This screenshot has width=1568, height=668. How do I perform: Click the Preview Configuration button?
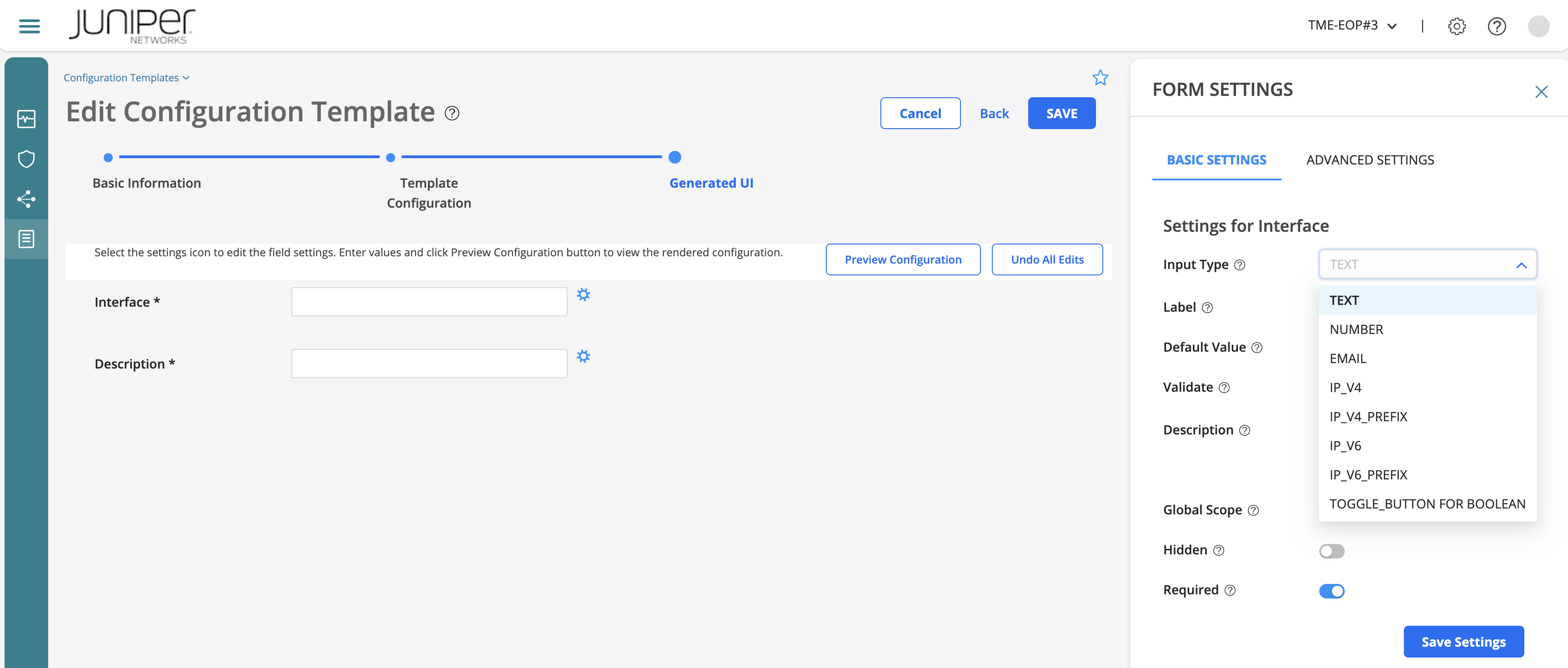tap(903, 259)
